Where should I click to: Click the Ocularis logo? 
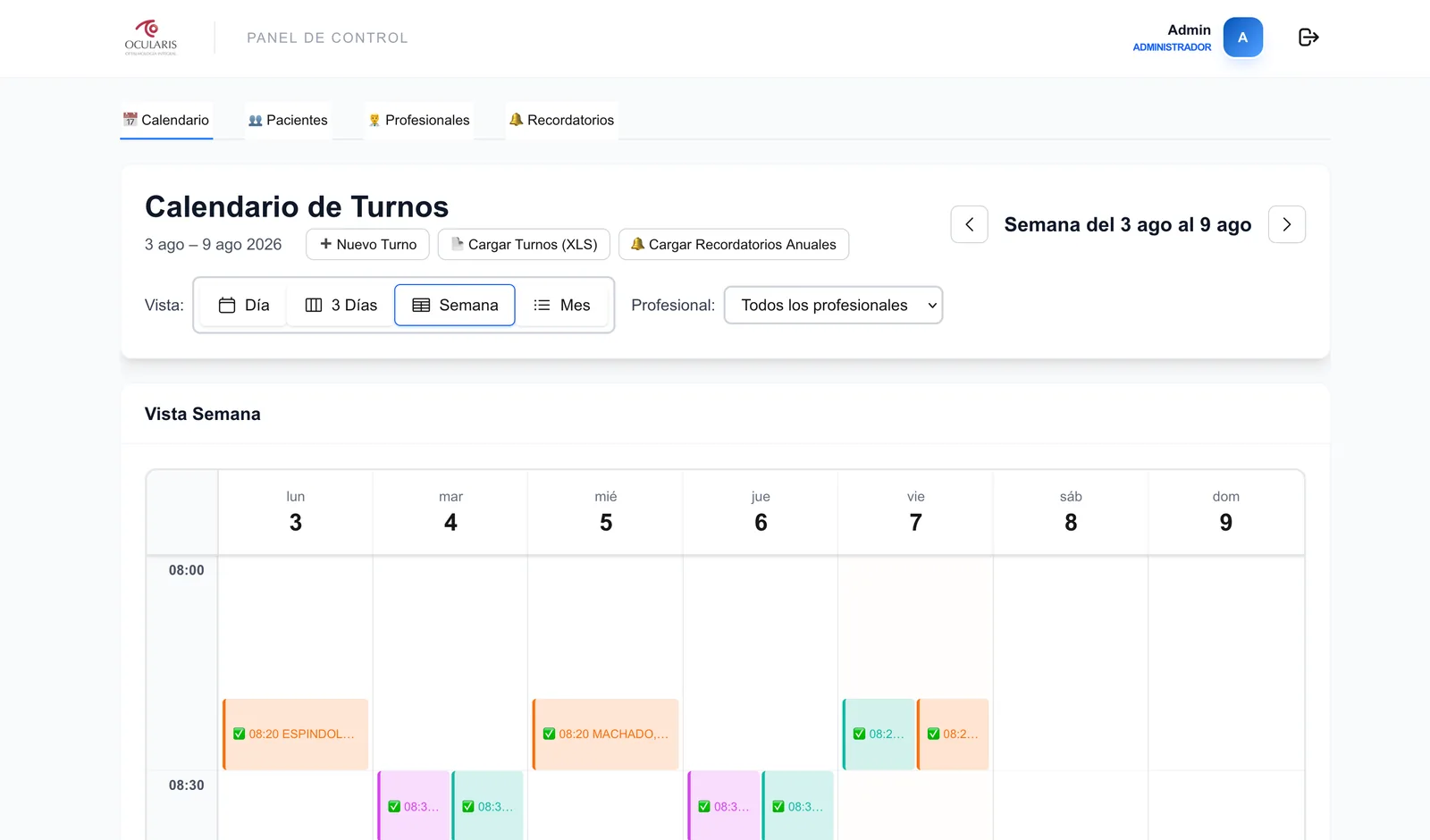150,38
